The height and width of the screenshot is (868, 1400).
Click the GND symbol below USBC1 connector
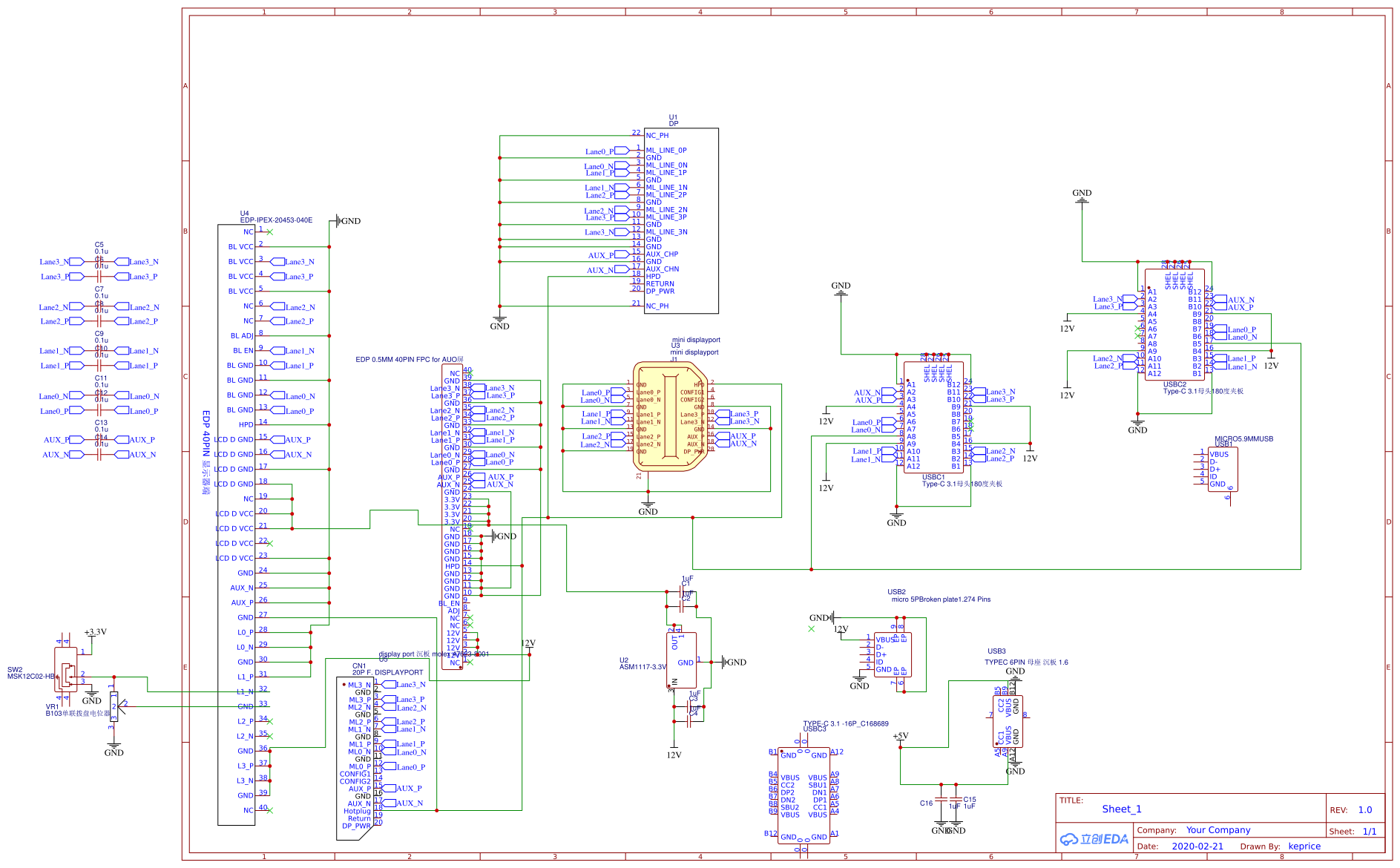click(896, 518)
